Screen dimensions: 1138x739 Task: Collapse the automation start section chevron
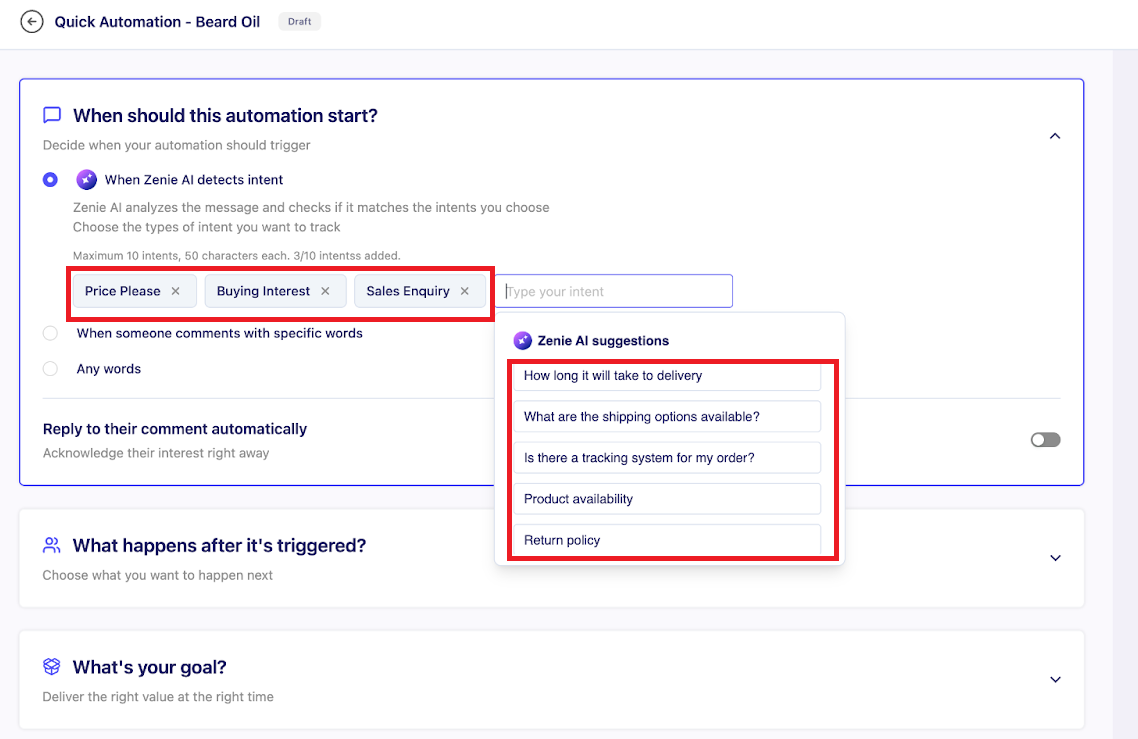click(1055, 136)
